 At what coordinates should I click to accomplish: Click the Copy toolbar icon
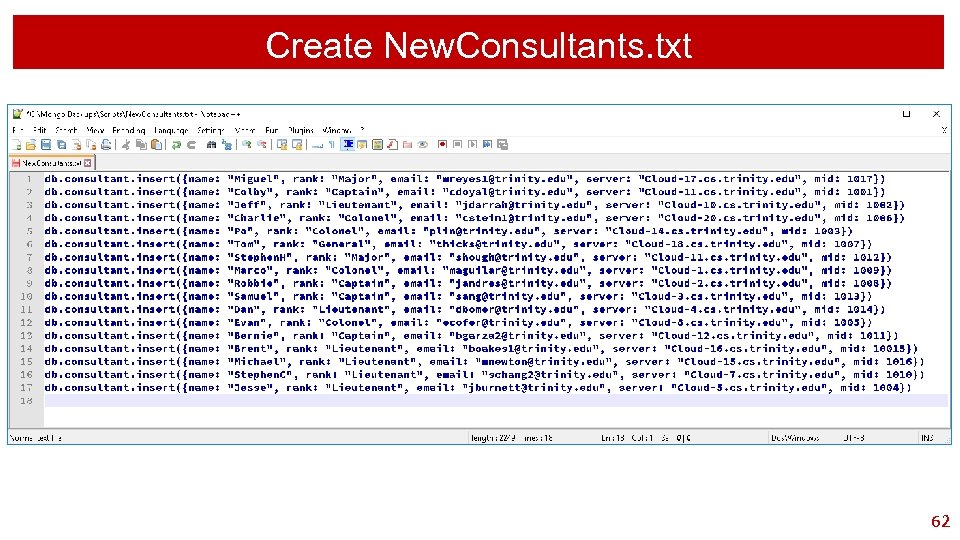[141, 144]
